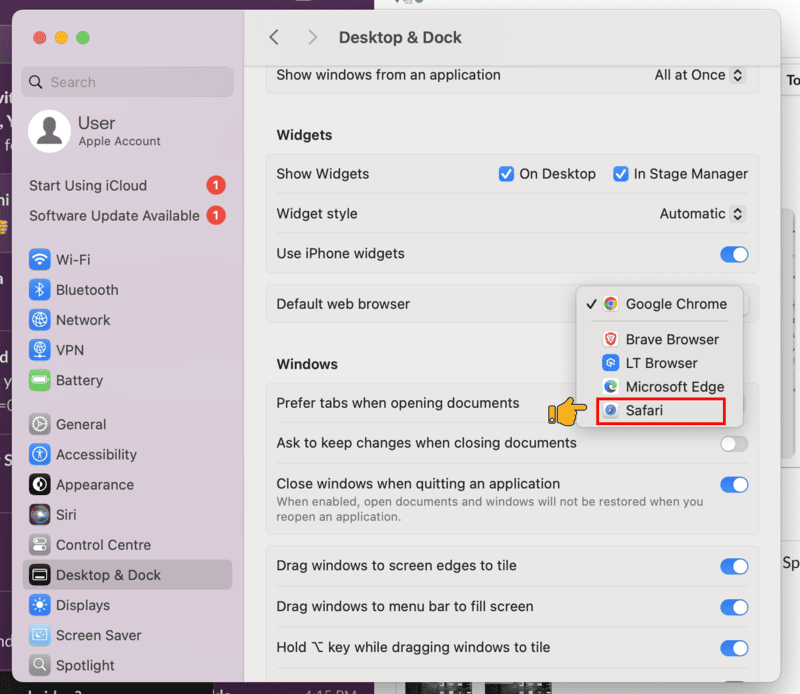Open VPN settings from the sidebar
800x694 pixels.
[x=58, y=350]
